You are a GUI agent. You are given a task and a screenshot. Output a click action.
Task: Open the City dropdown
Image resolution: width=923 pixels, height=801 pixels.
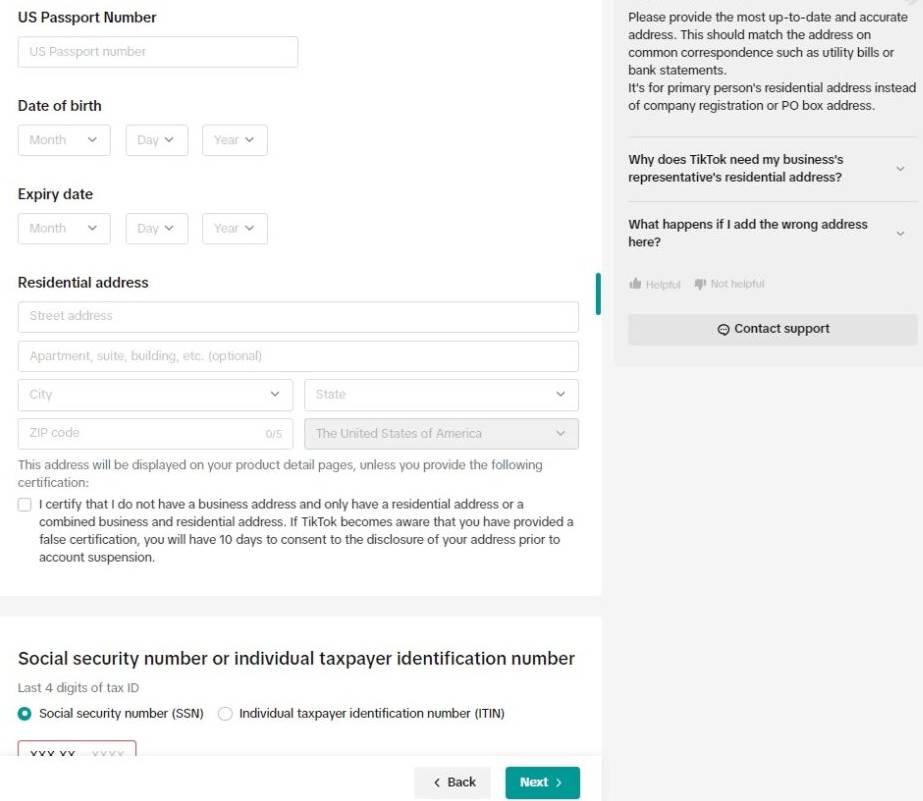click(x=155, y=395)
